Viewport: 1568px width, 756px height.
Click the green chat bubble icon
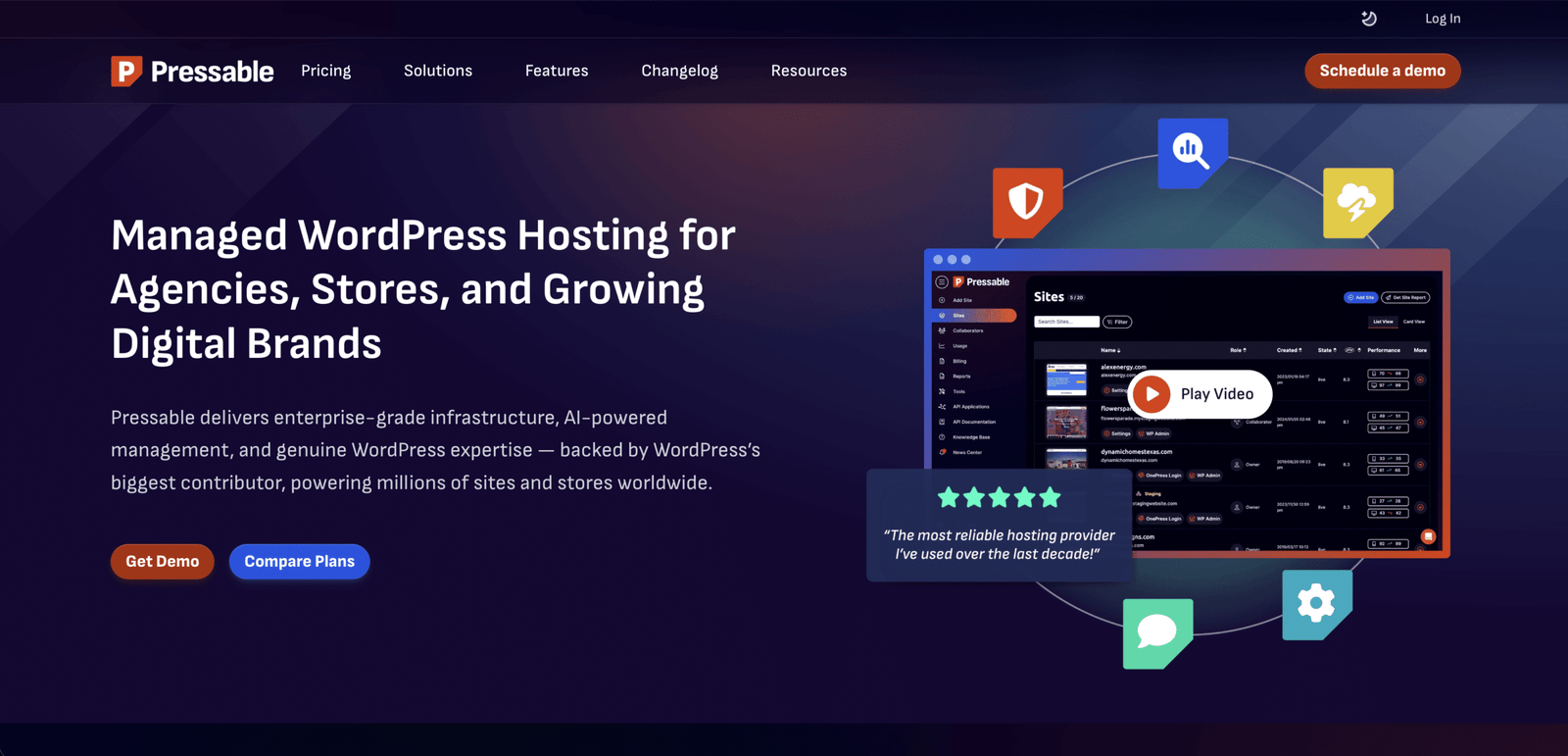(1158, 633)
